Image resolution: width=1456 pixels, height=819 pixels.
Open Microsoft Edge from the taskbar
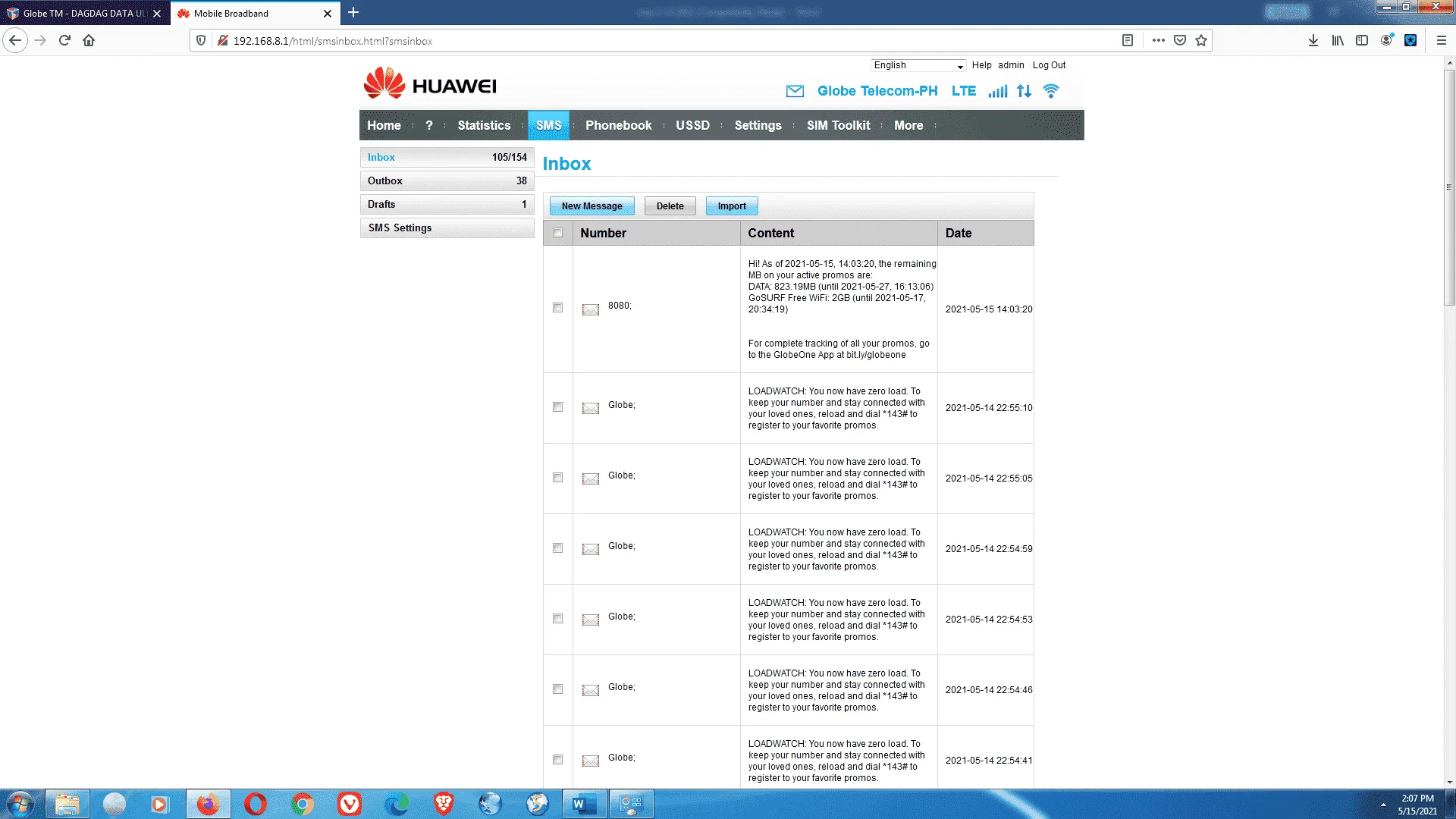click(x=397, y=804)
